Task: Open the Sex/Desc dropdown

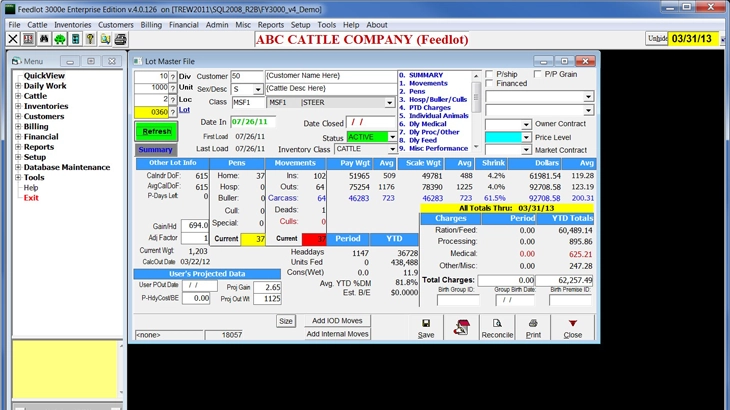Action: pos(257,89)
